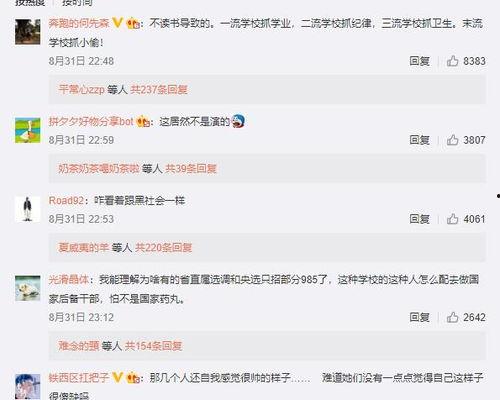Click the gold V badge beside 铁西区扛把子
Screen dimensions: 500x400
pos(117,377)
